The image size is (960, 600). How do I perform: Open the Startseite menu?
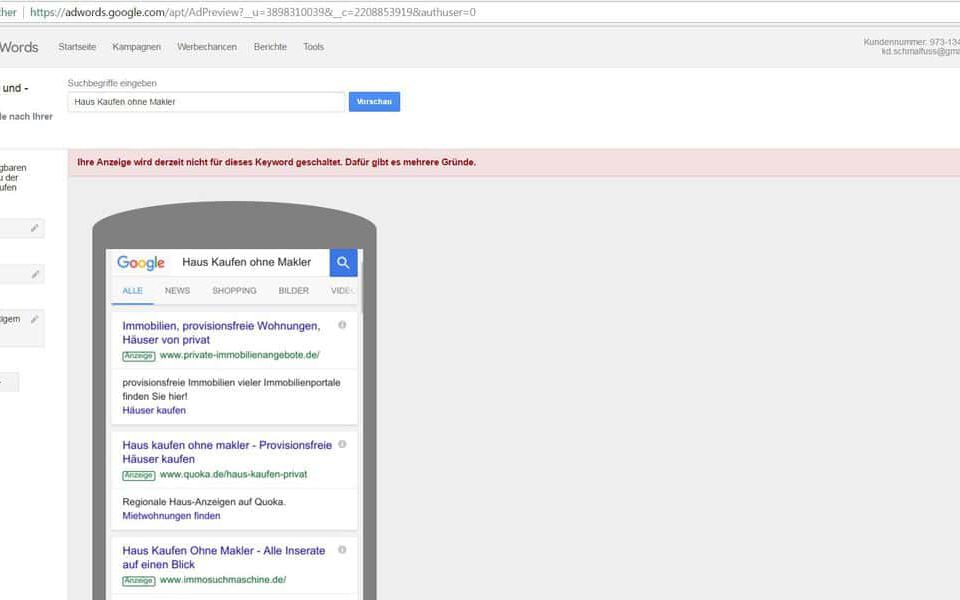(x=77, y=47)
